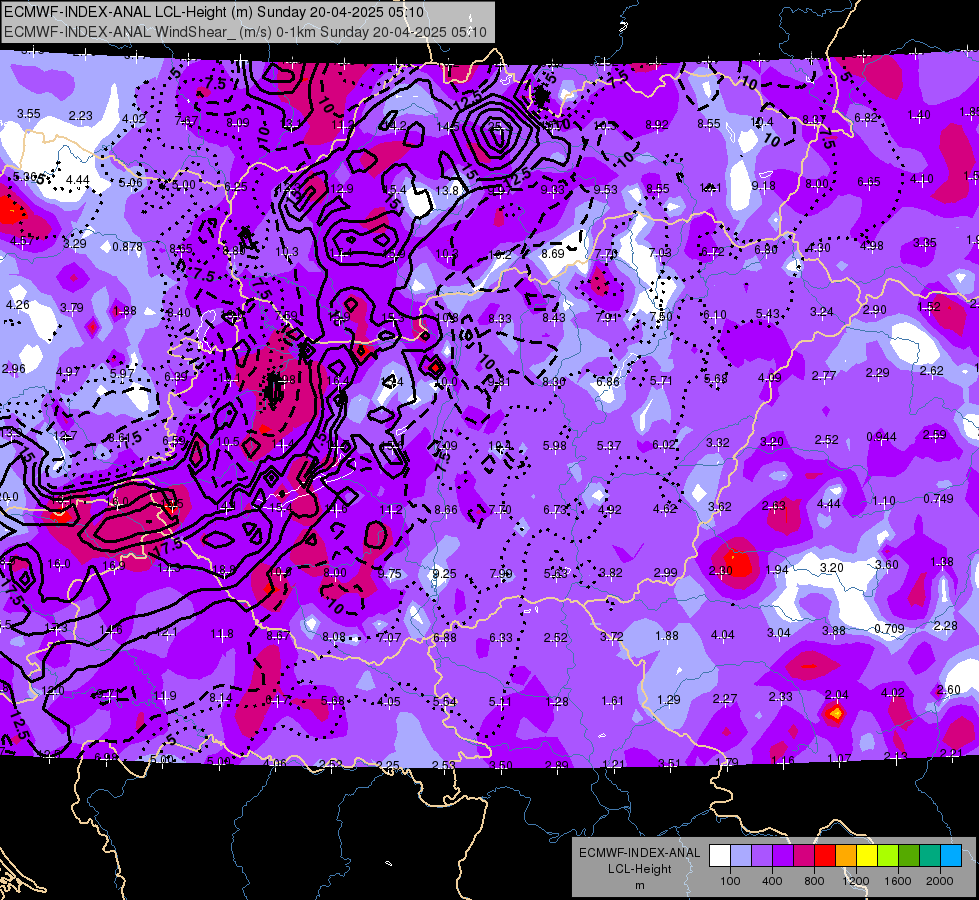
Task: Click the wind shear value '5.54'
Action: pos(445,701)
